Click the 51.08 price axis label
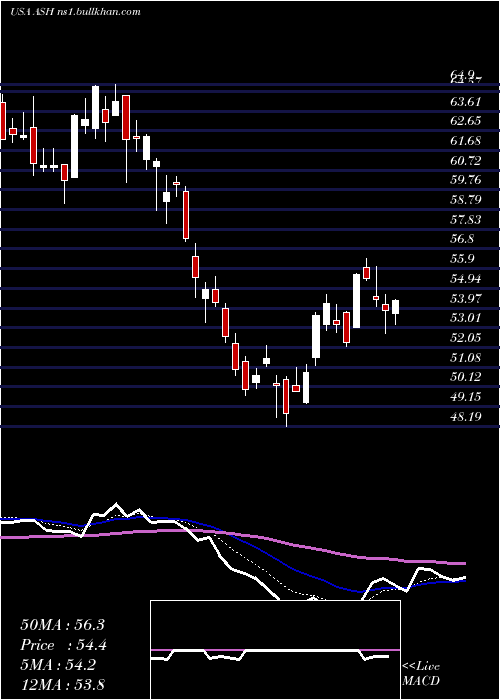The width and height of the screenshot is (500, 700). coord(466,358)
